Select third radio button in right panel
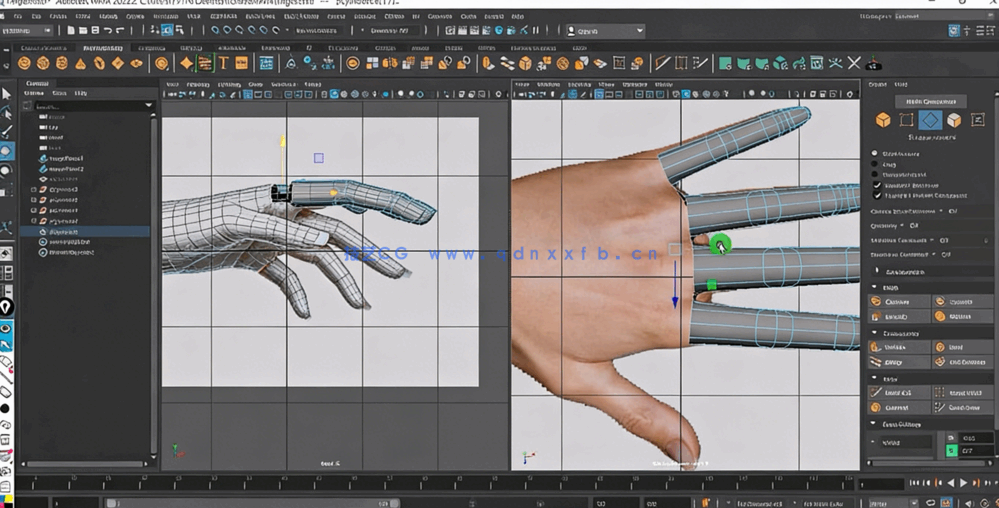 click(x=875, y=174)
